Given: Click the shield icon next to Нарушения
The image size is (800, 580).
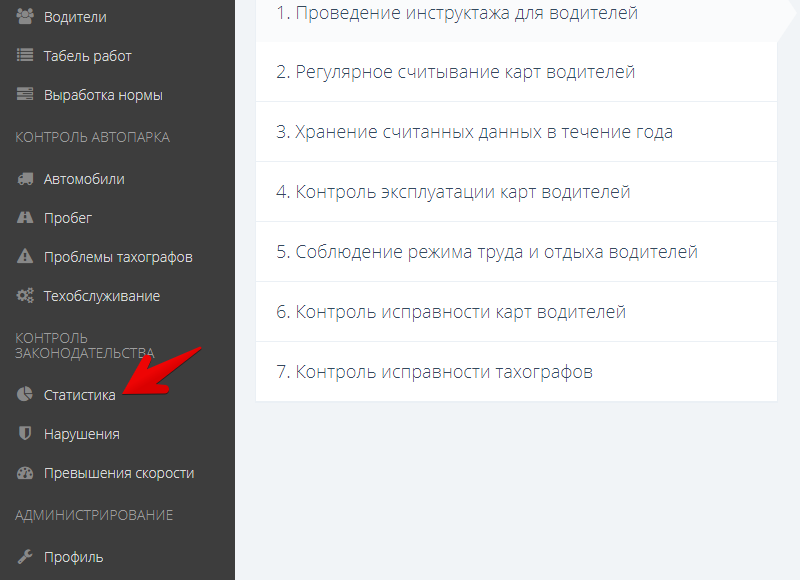Looking at the screenshot, I should pos(24,433).
